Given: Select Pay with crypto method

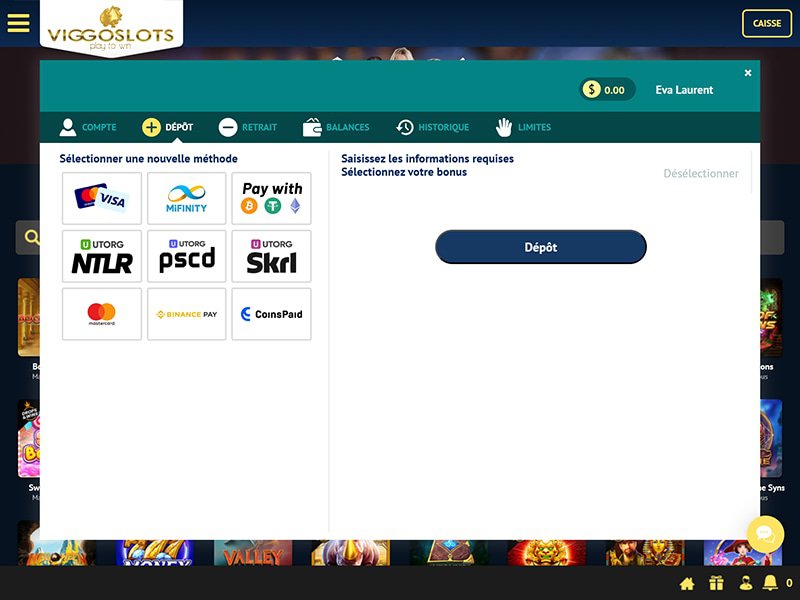Looking at the screenshot, I should click(x=271, y=198).
